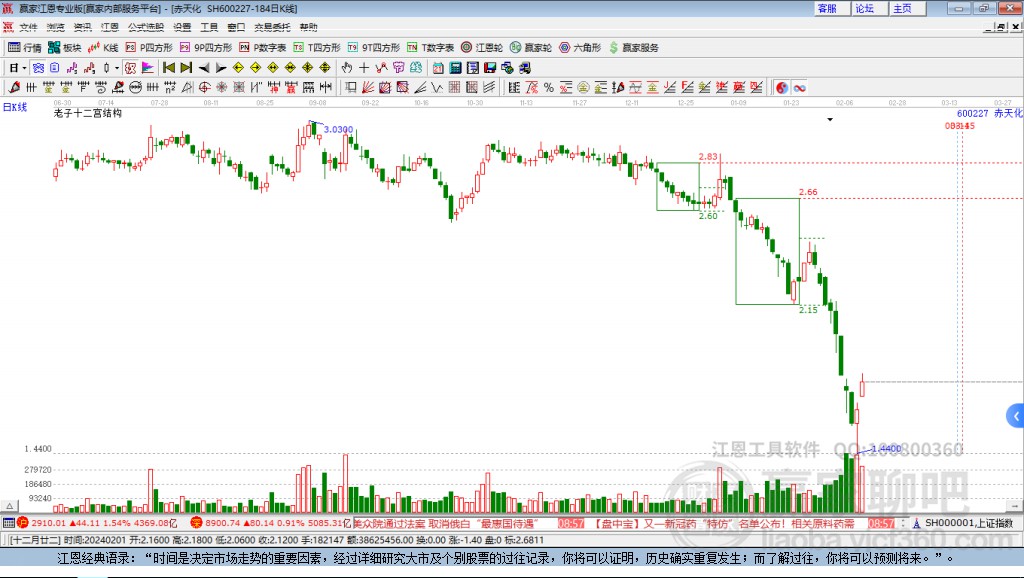Click yellow diamond four-arrows icon
This screenshot has height=578, width=1024.
point(325,68)
